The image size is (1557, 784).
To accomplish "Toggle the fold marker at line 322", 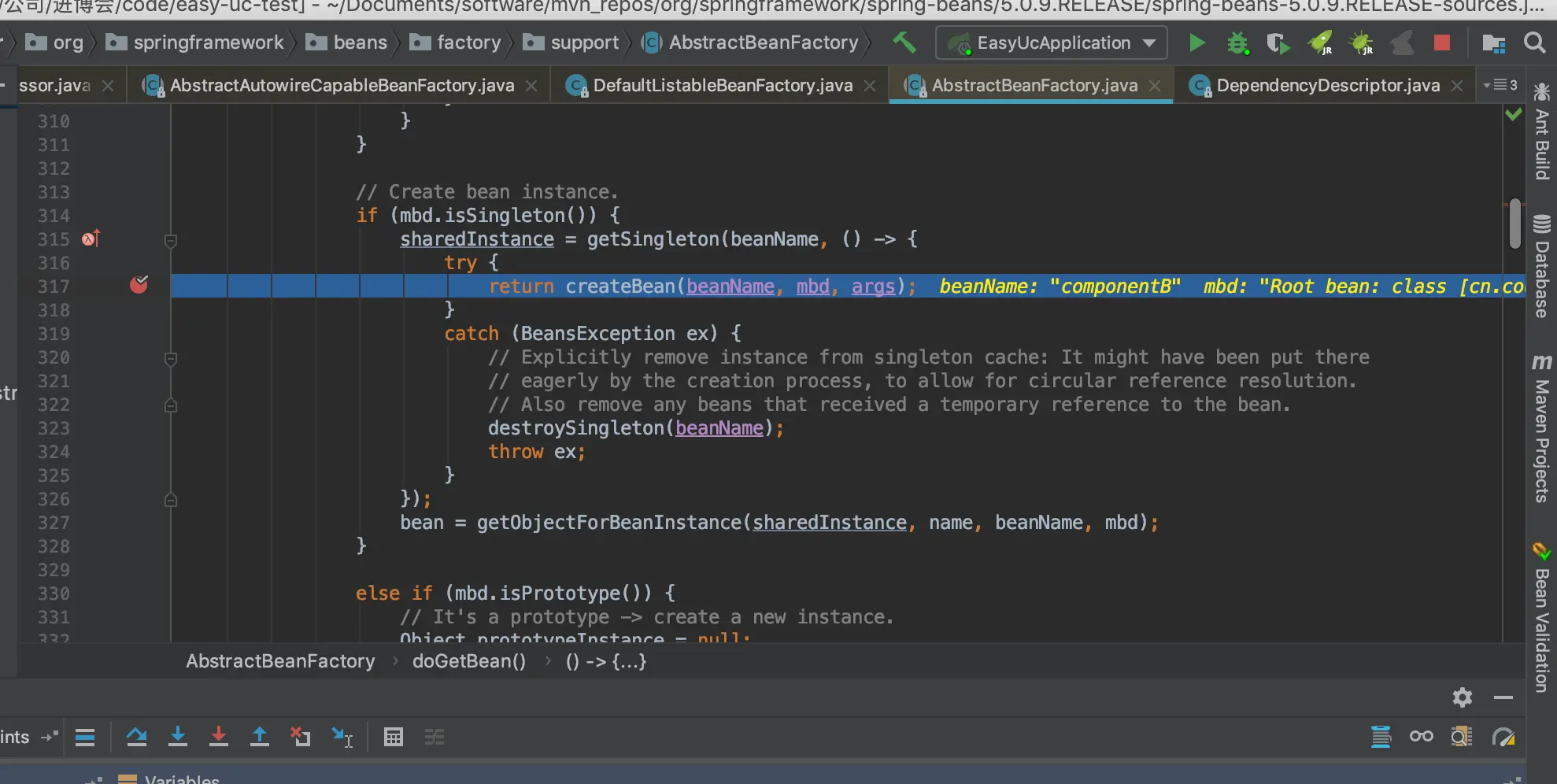I will (171, 405).
